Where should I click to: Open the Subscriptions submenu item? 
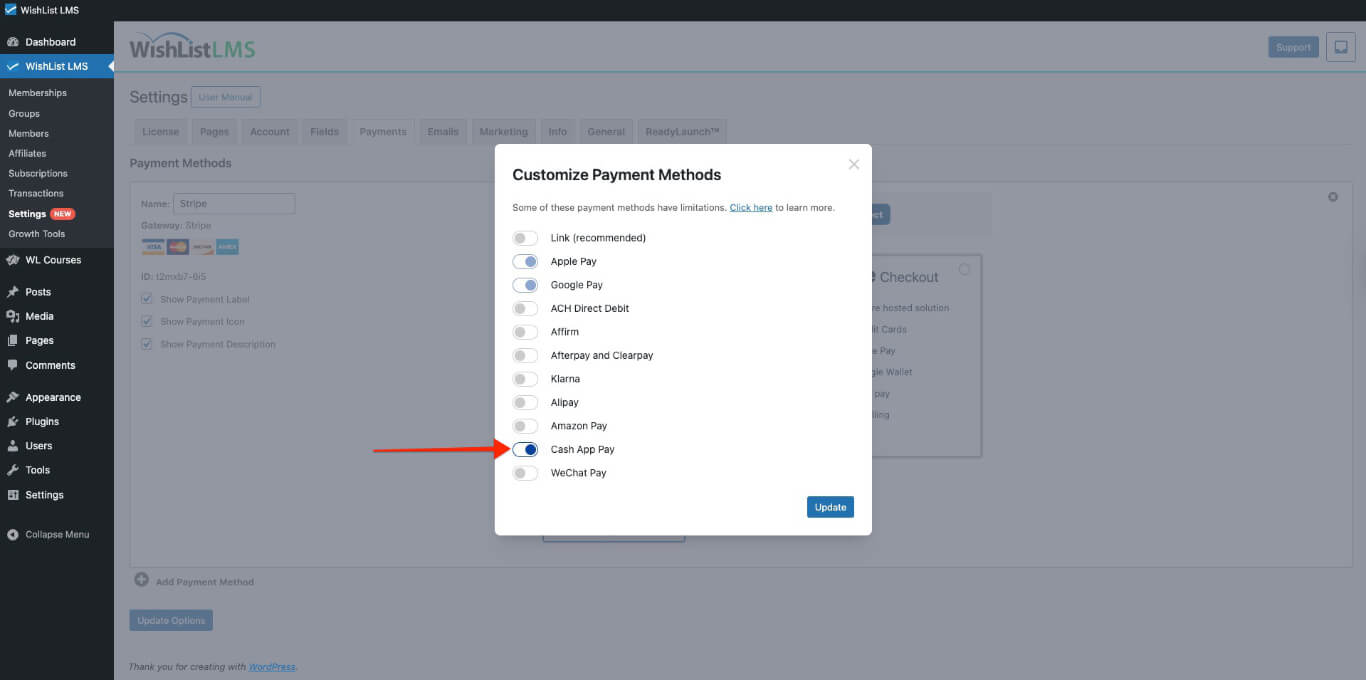[38, 173]
